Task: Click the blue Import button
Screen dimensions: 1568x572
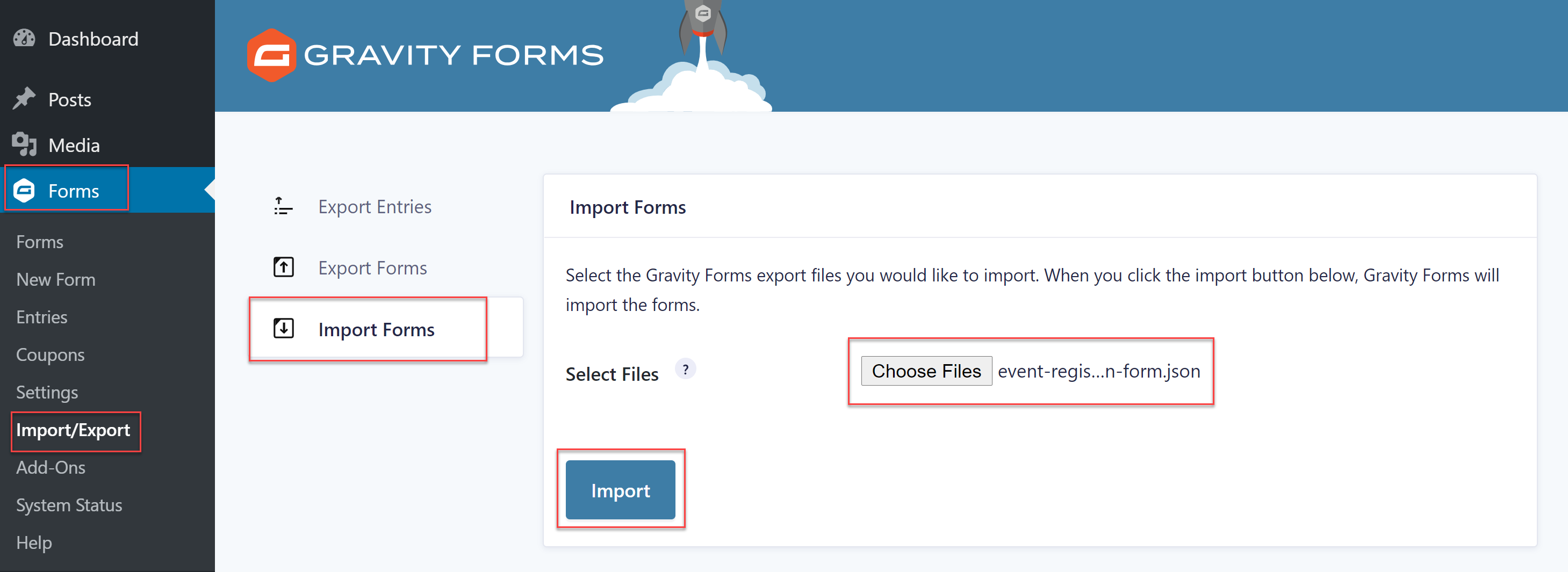Action: 620,490
